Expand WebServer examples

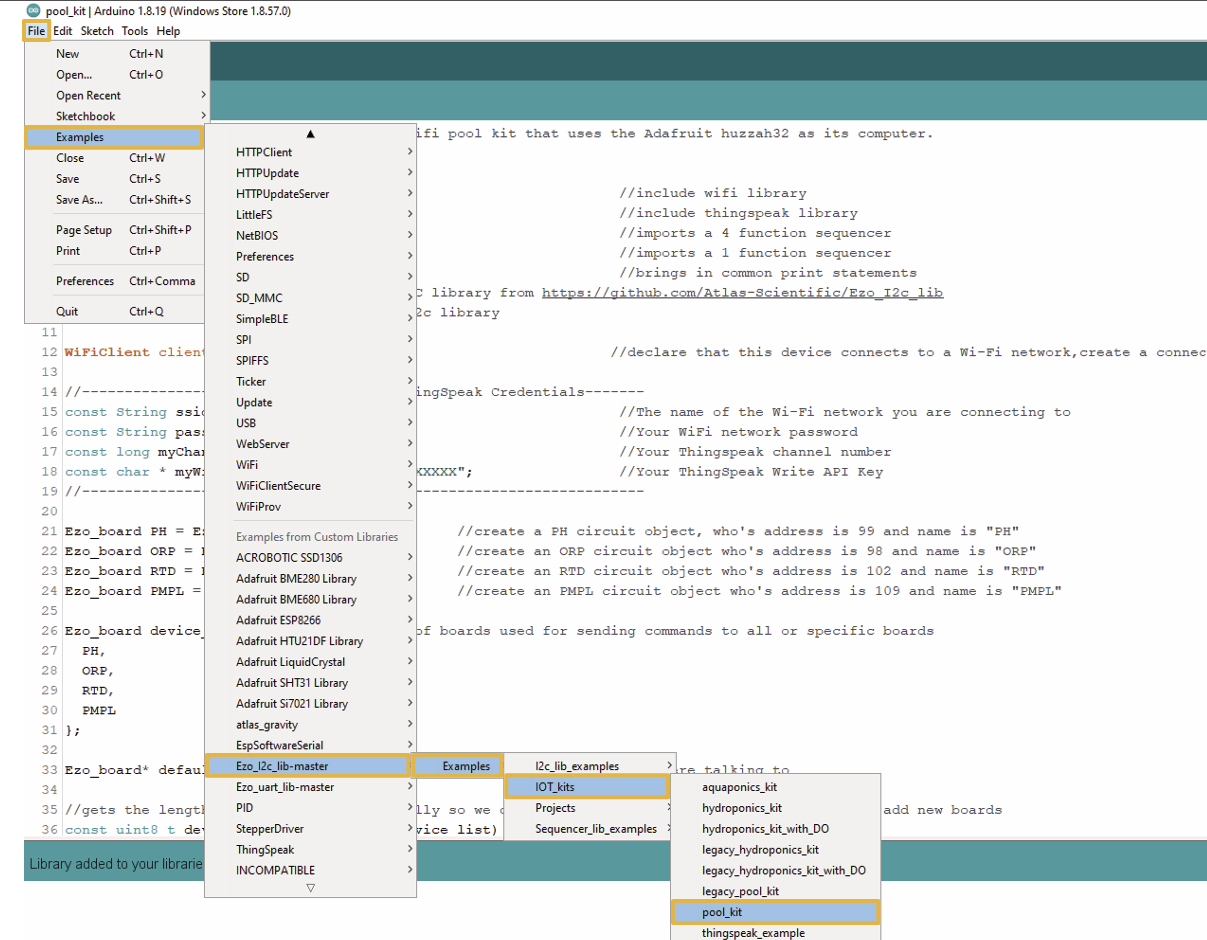310,444
